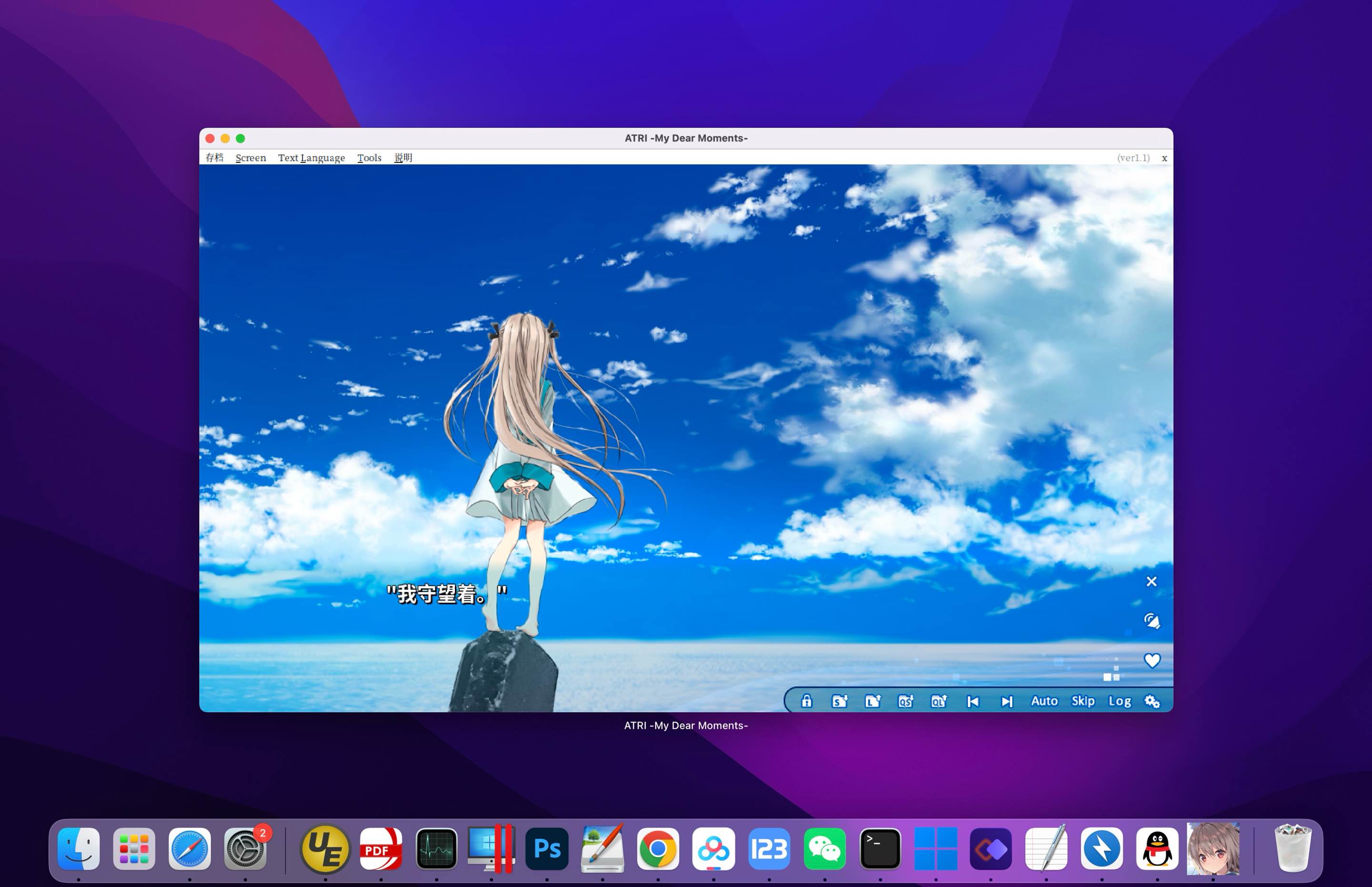This screenshot has width=1372, height=887.
Task: Lock the game control bar
Action: 807,701
